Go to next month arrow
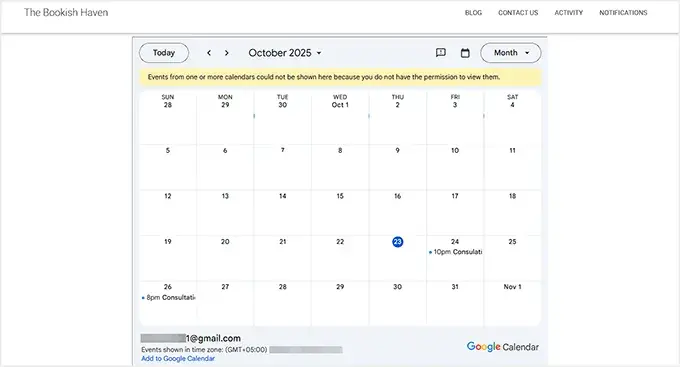Viewport: 680px width, 367px height. coord(226,53)
